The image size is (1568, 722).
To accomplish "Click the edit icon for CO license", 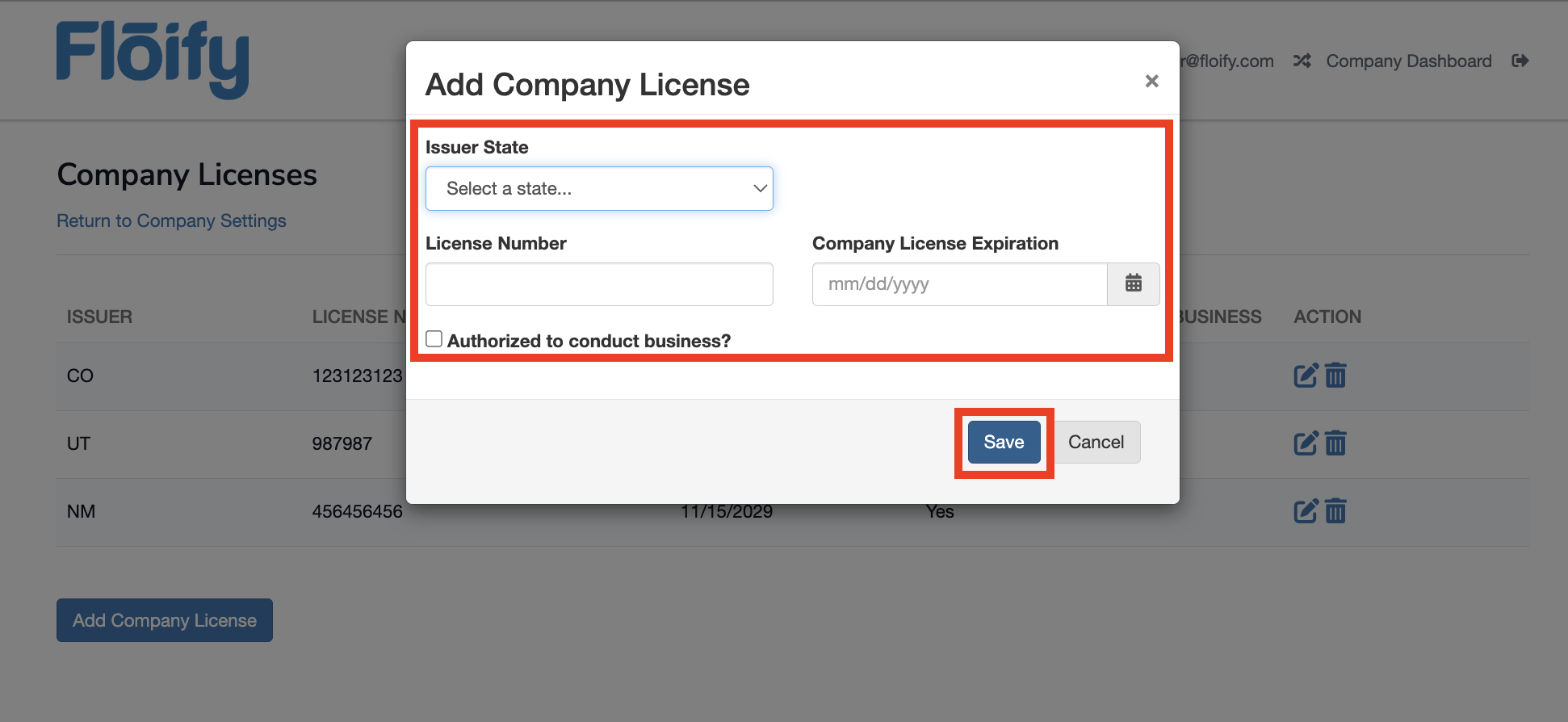I will tap(1306, 376).
